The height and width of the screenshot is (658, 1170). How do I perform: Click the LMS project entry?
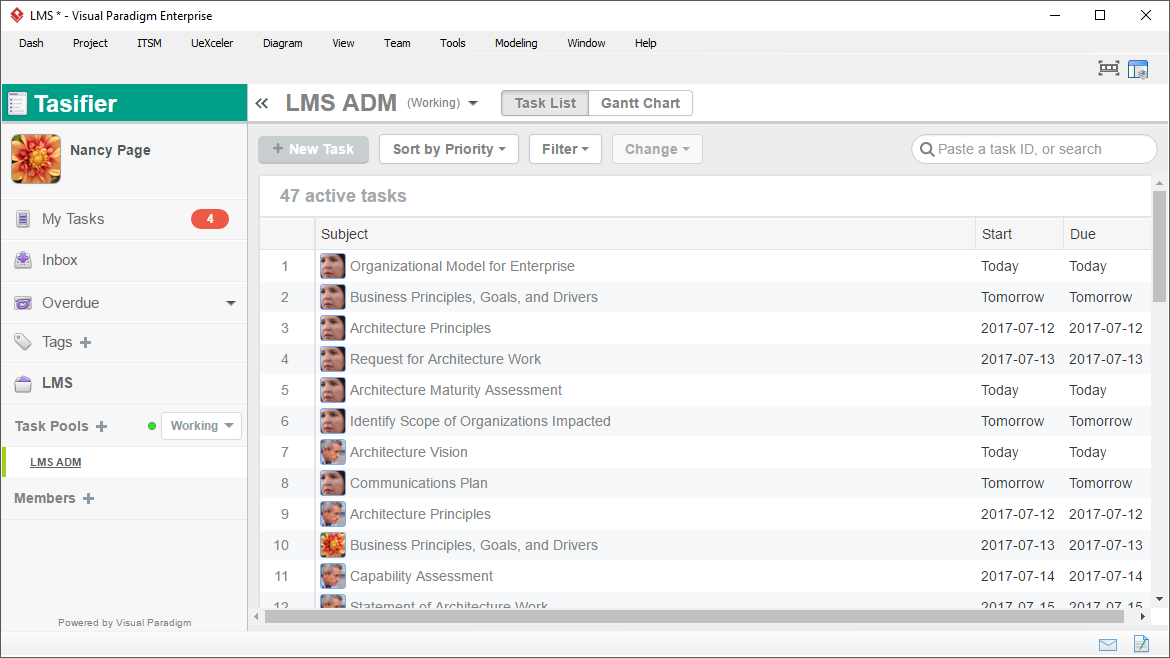tap(124, 383)
